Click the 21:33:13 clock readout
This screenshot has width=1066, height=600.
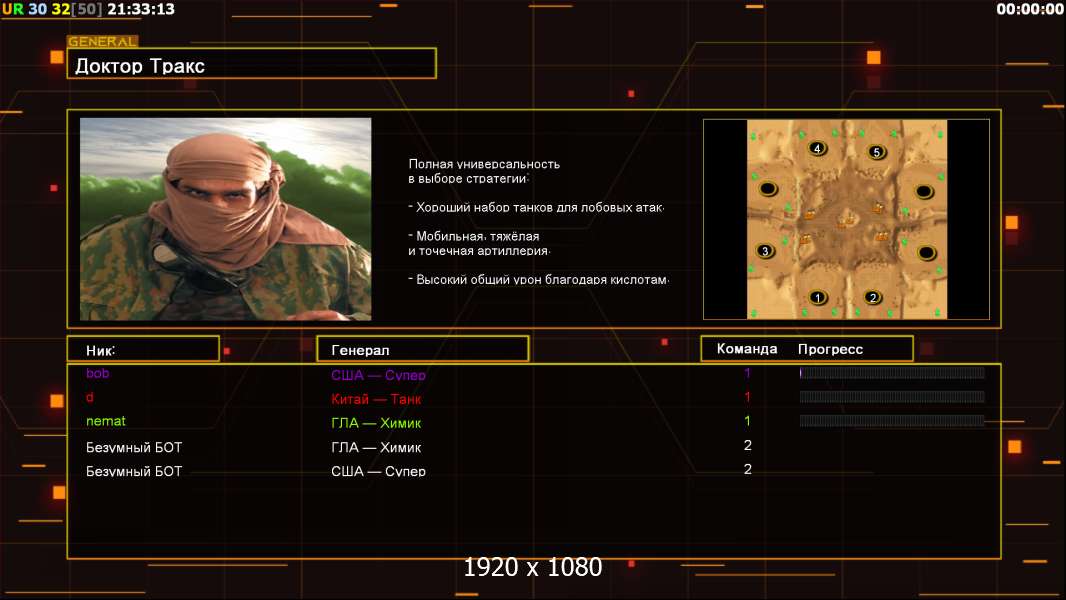point(141,9)
